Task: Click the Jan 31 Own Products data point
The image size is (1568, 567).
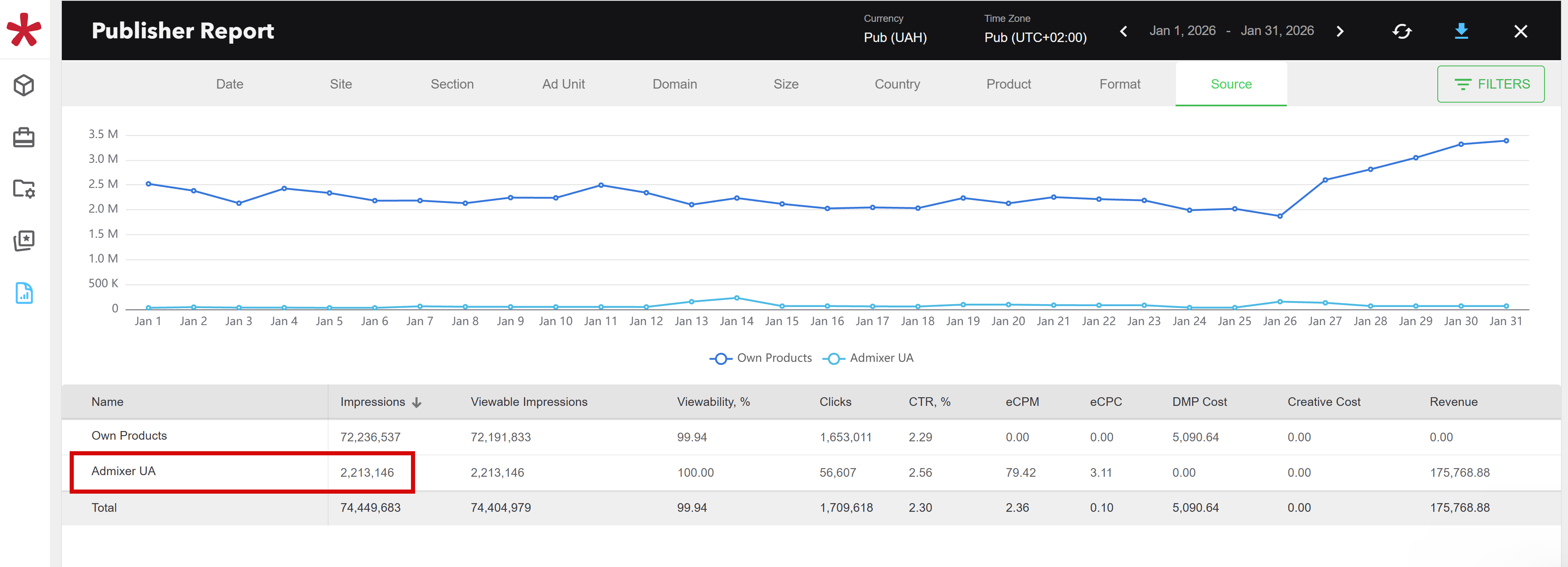Action: pos(1506,141)
